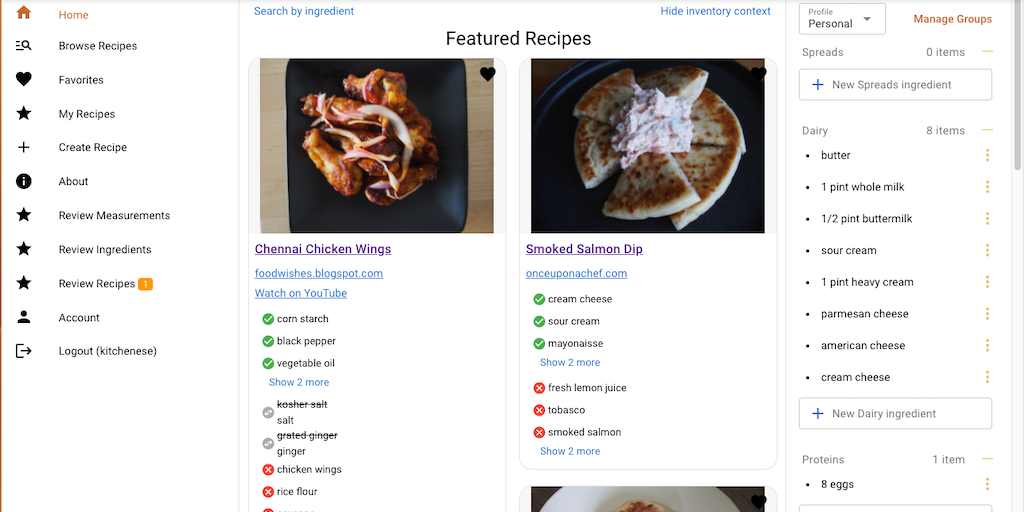1024x512 pixels.
Task: Click the Home icon in sidebar
Action: coord(24,14)
